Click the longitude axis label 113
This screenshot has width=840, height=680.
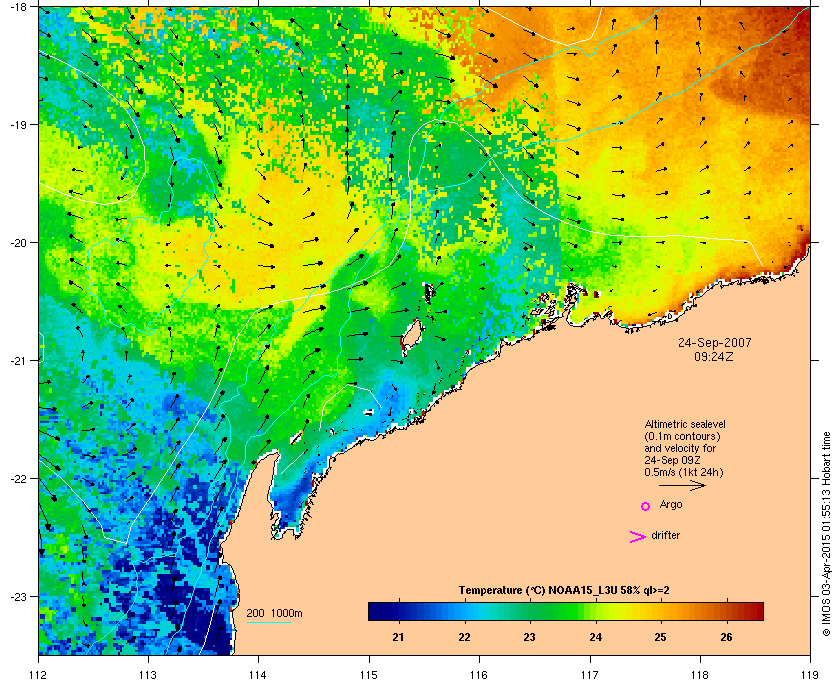coord(148,675)
